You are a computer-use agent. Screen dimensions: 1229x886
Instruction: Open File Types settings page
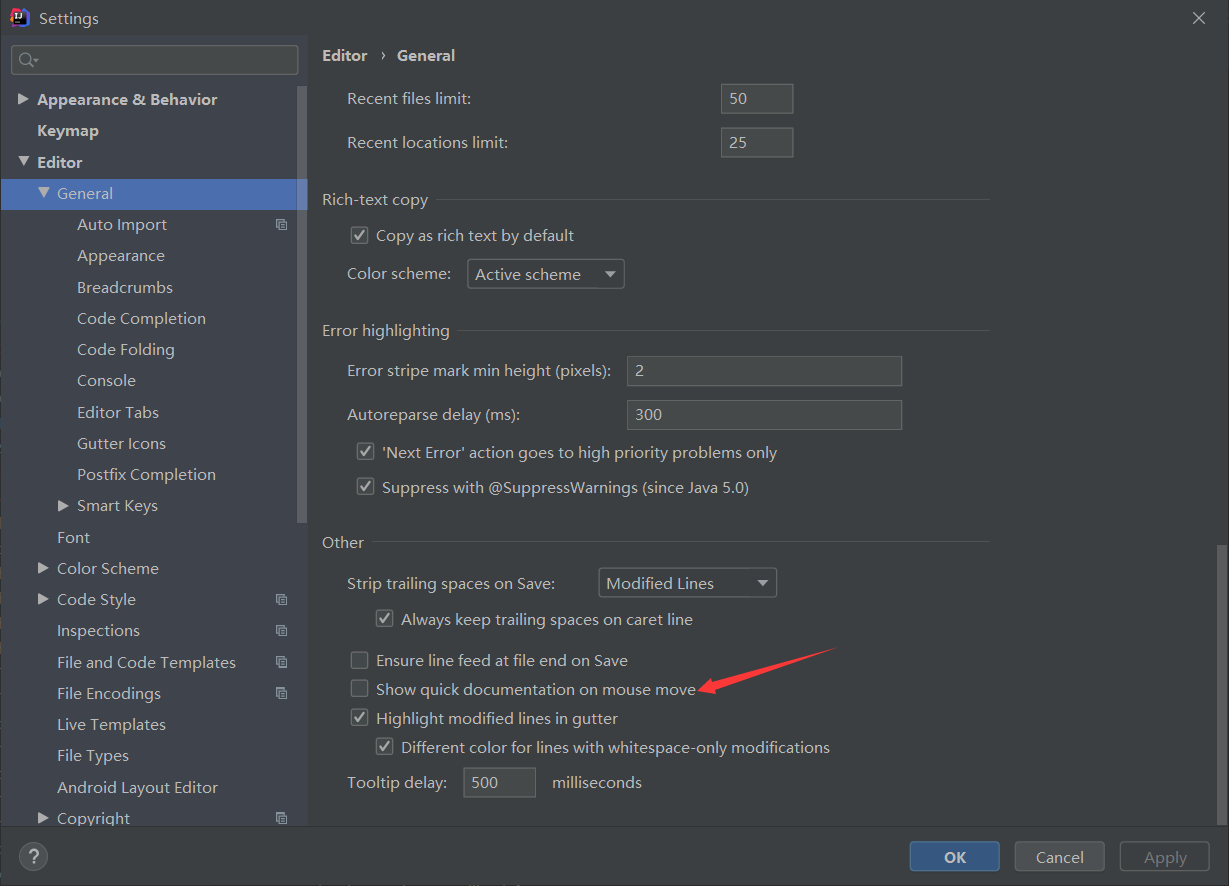(x=93, y=756)
